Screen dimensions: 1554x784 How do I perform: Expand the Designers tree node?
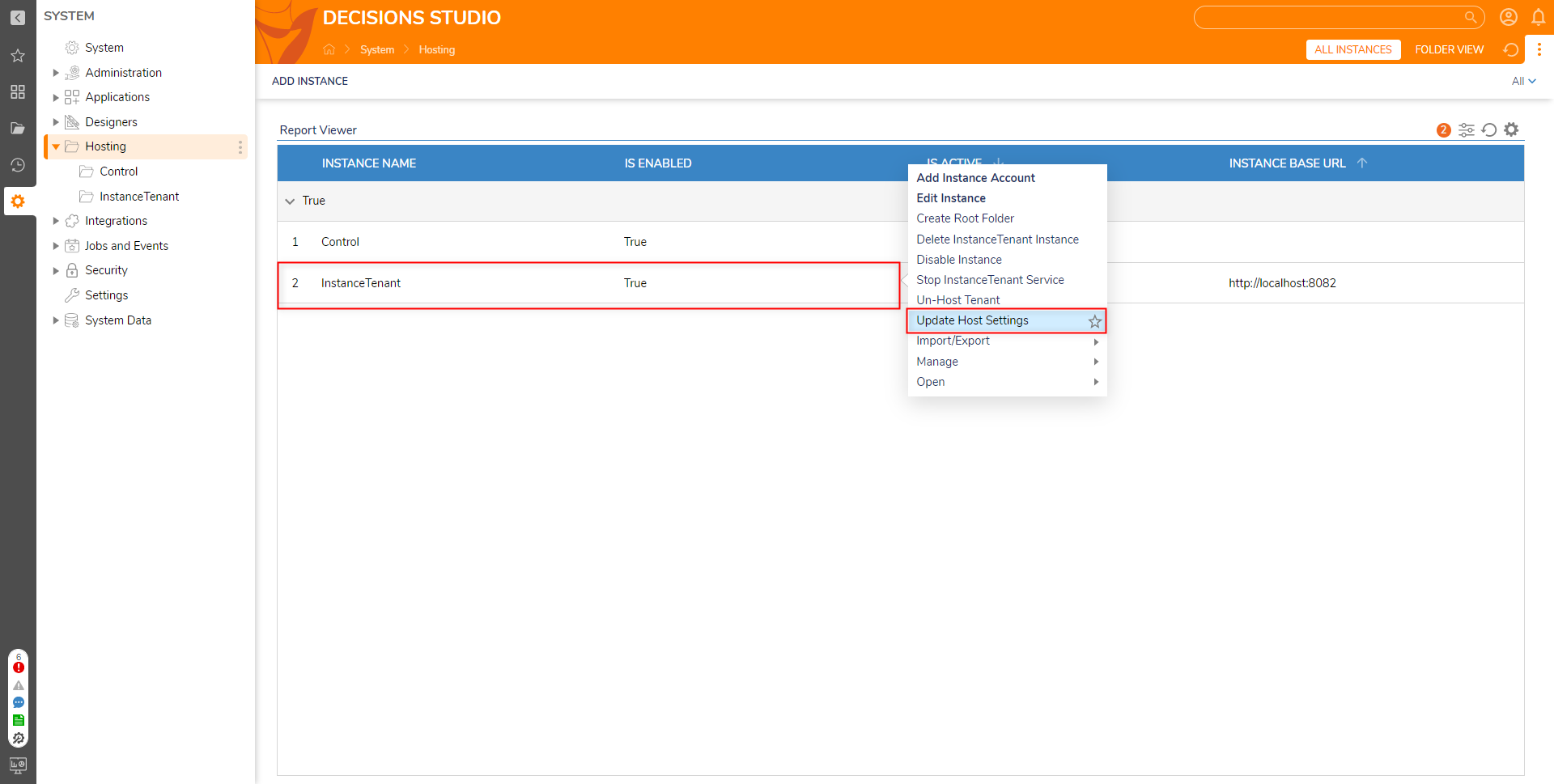point(56,122)
